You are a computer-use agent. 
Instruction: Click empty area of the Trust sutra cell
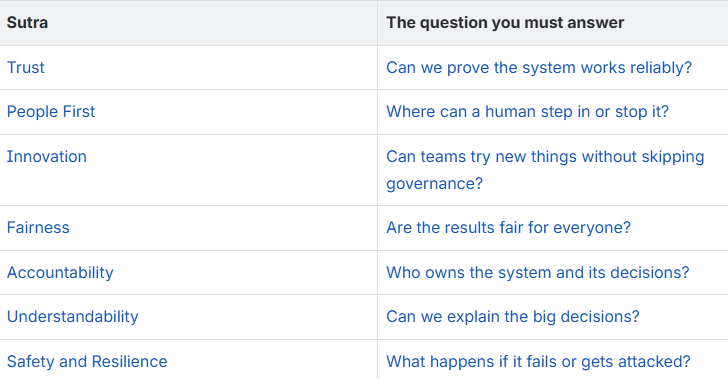(209, 68)
